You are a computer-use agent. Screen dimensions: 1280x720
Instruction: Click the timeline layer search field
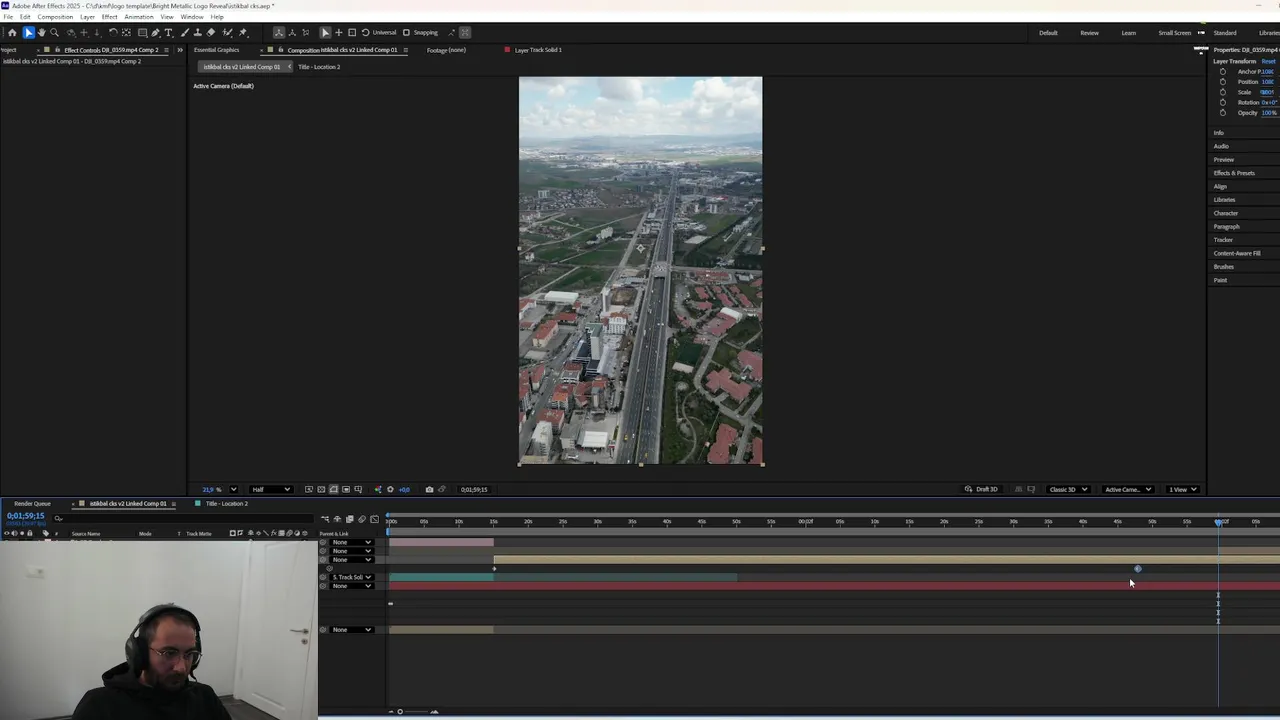[185, 518]
